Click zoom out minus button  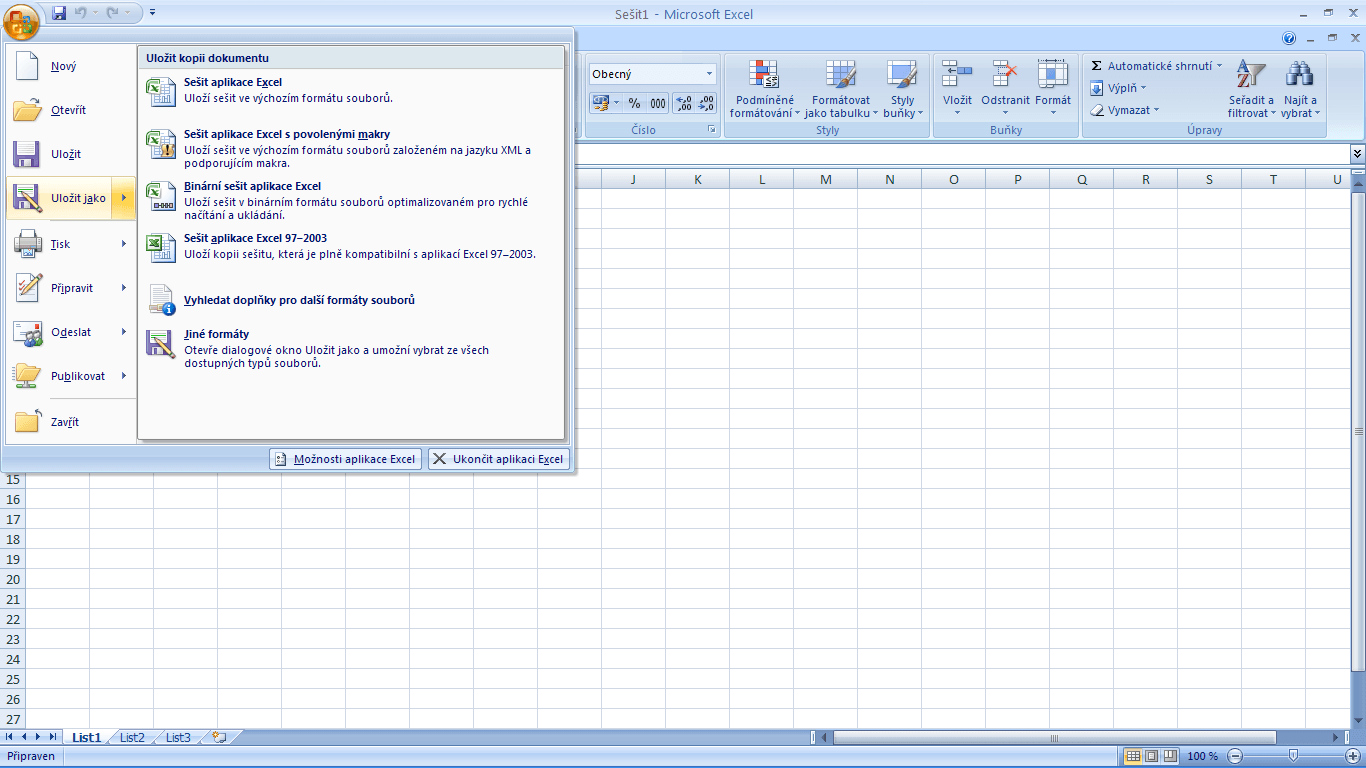pyautogui.click(x=1235, y=756)
